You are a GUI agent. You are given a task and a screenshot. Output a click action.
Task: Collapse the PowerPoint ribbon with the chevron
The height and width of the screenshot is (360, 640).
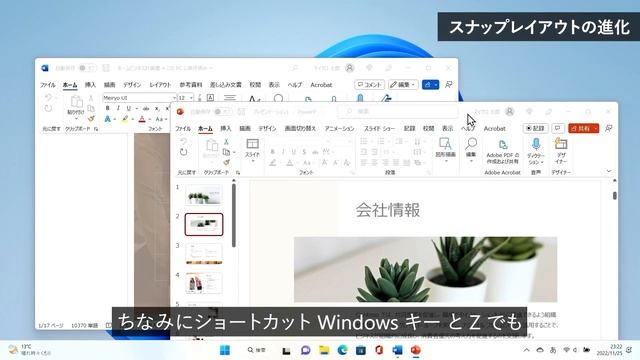609,171
